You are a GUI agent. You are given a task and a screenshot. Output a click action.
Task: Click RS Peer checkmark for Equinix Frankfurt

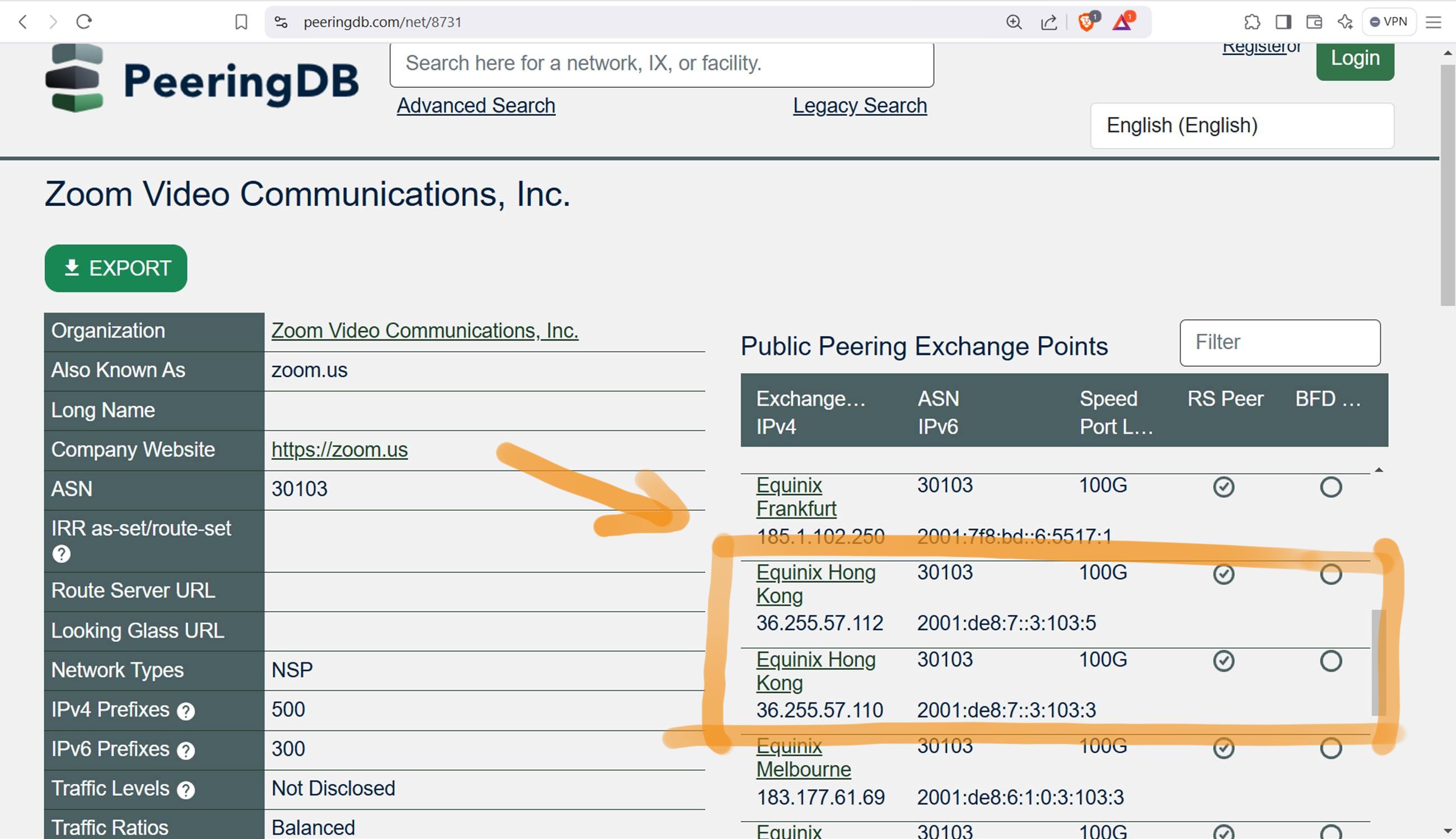[x=1223, y=487]
